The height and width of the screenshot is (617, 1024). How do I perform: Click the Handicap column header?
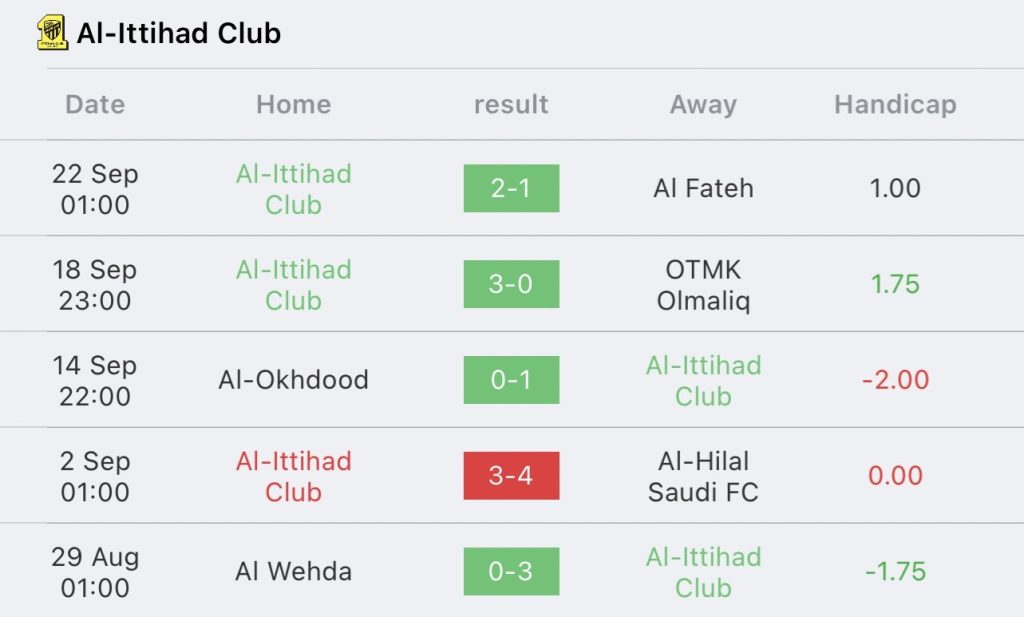click(895, 104)
